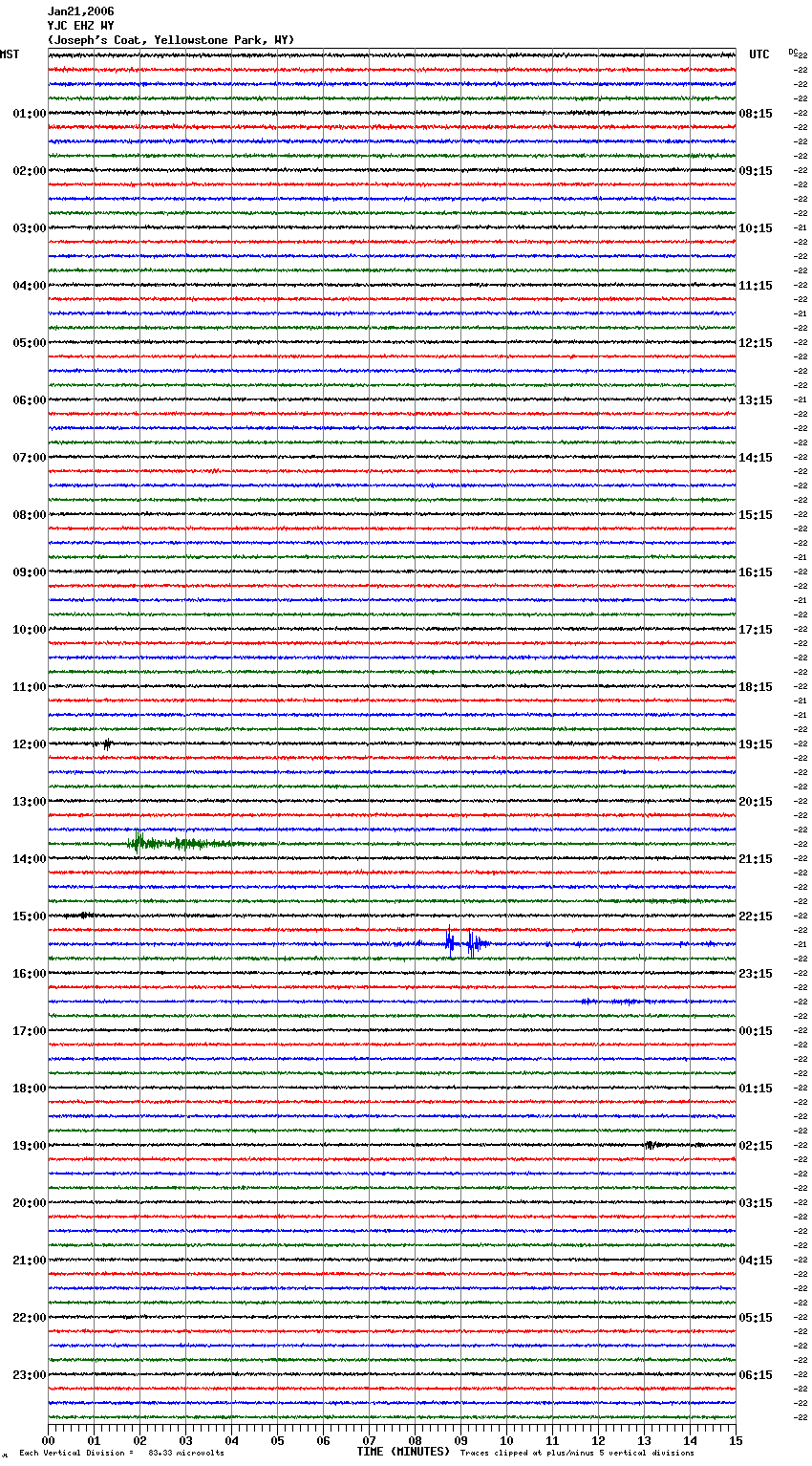Viewport: 812px width, 1466px height.
Task: Click the "03:00" MST time label
Action: pyautogui.click(x=29, y=228)
